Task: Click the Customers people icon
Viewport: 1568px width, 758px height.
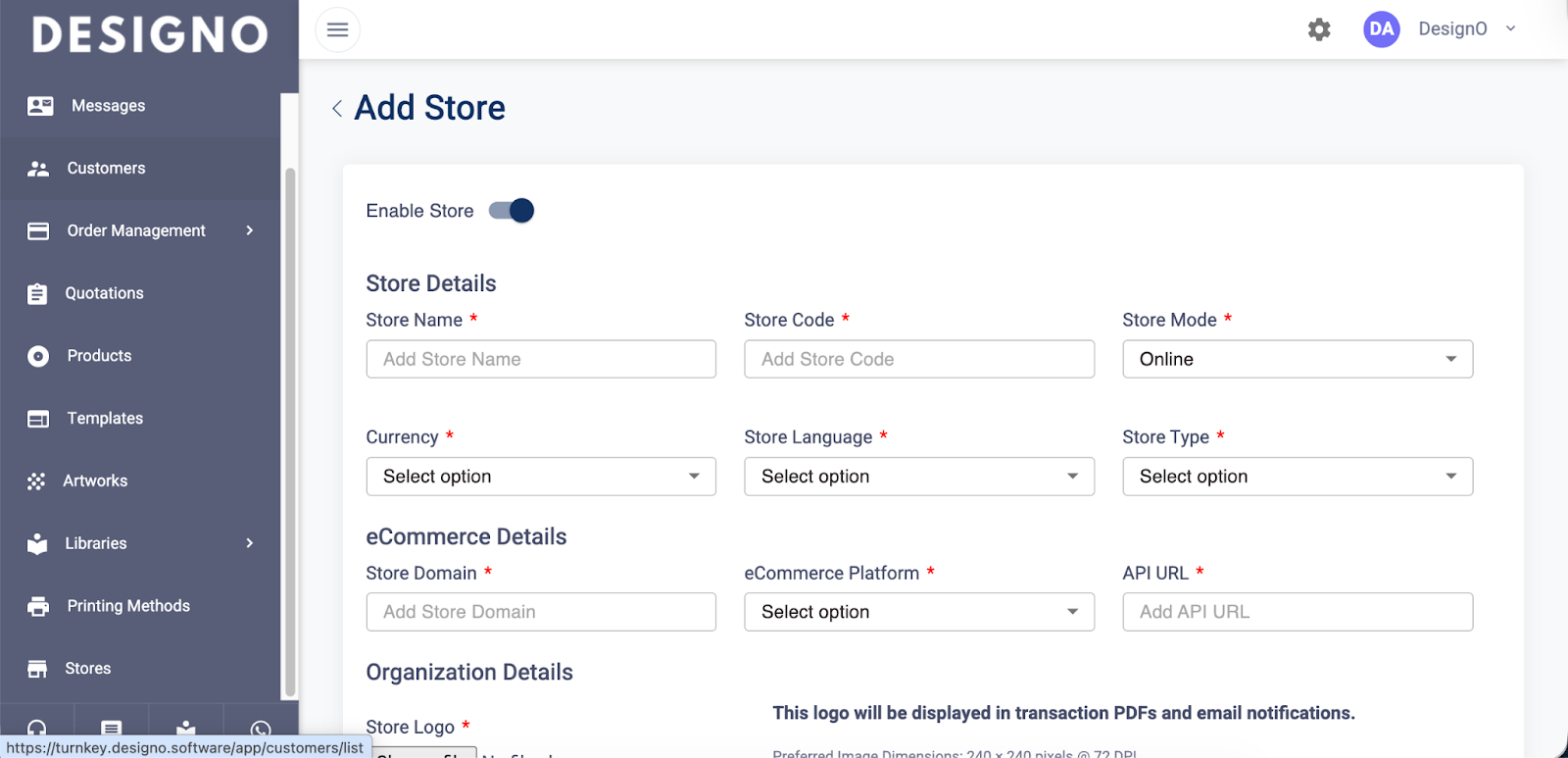Action: [x=38, y=169]
